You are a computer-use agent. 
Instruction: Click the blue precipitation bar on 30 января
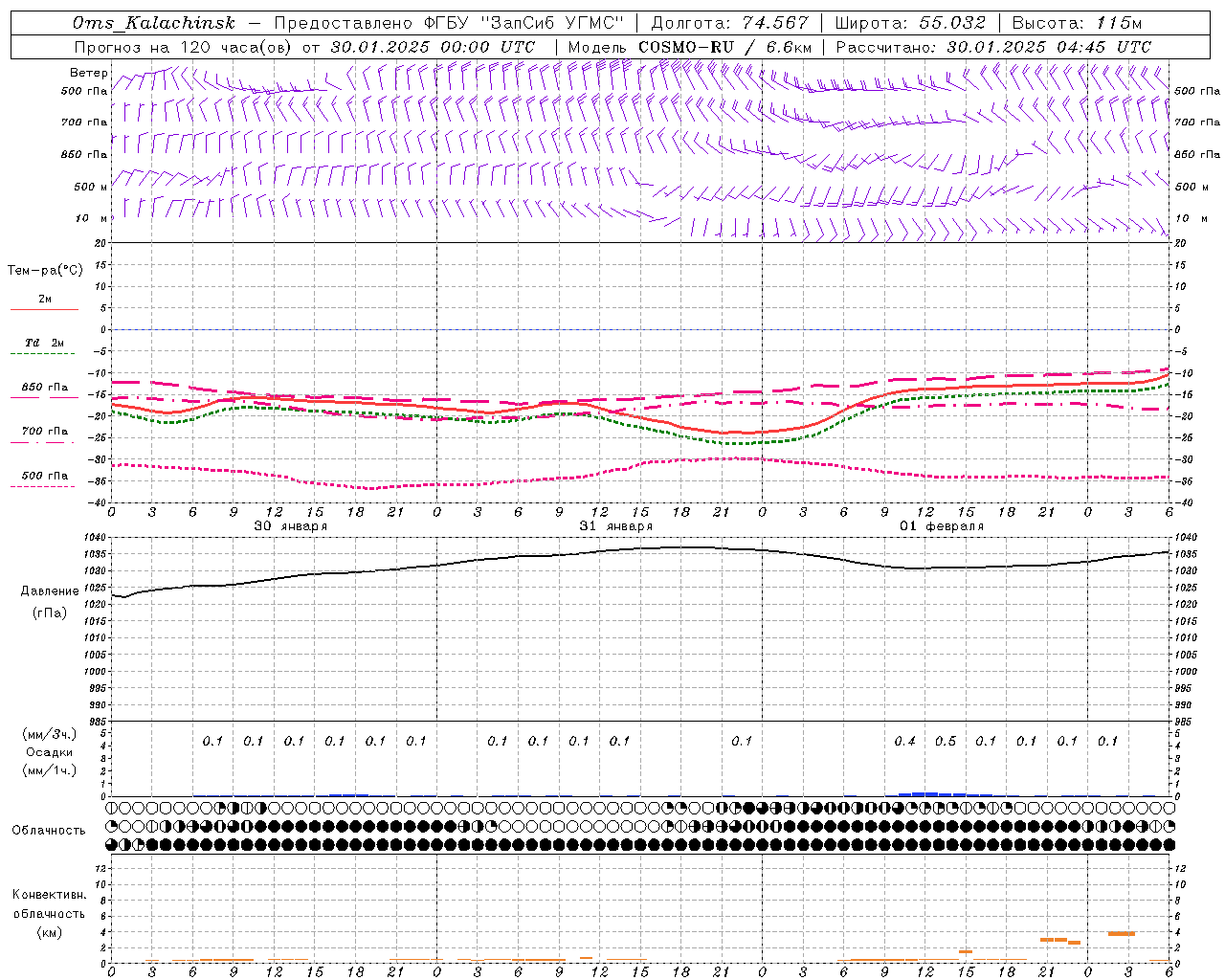[348, 794]
